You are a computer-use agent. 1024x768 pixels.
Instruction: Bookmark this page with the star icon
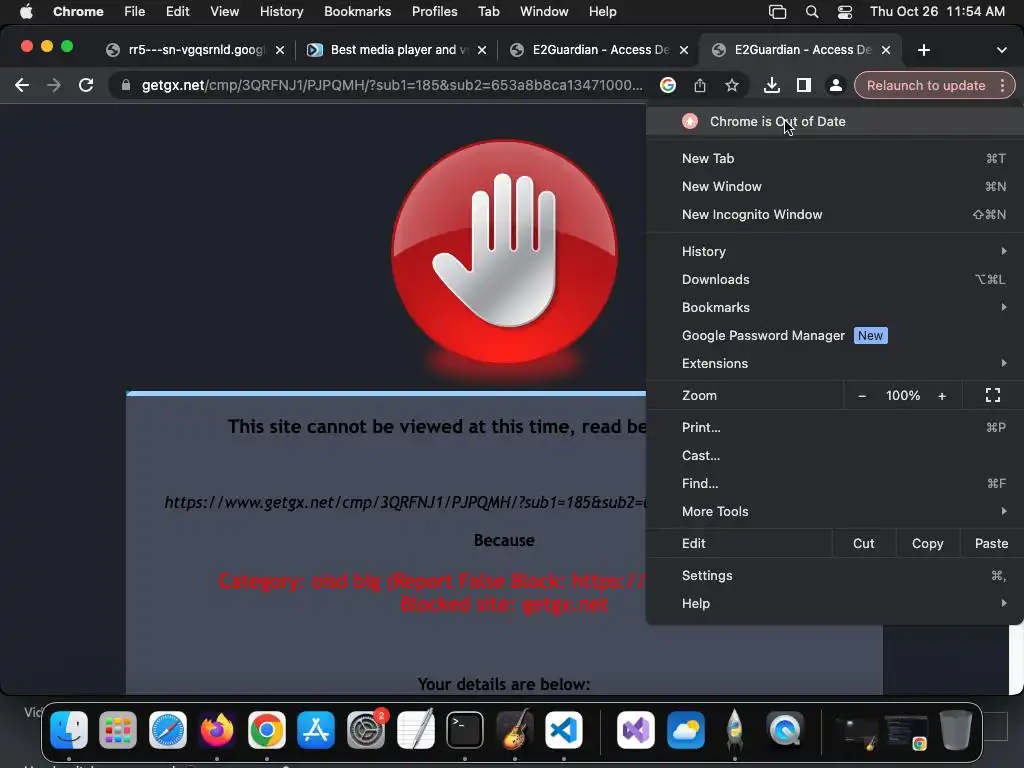[x=731, y=86]
